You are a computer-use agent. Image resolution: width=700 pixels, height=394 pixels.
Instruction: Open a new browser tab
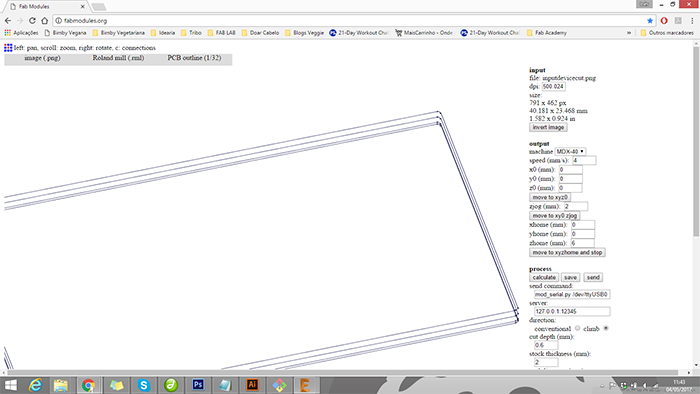[99, 7]
